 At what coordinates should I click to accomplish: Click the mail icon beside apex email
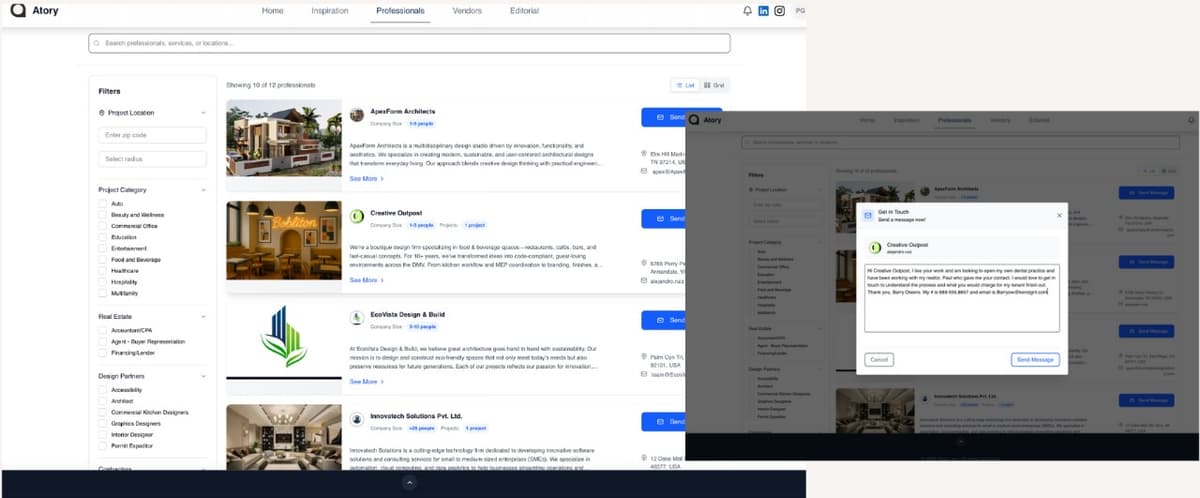pos(644,171)
